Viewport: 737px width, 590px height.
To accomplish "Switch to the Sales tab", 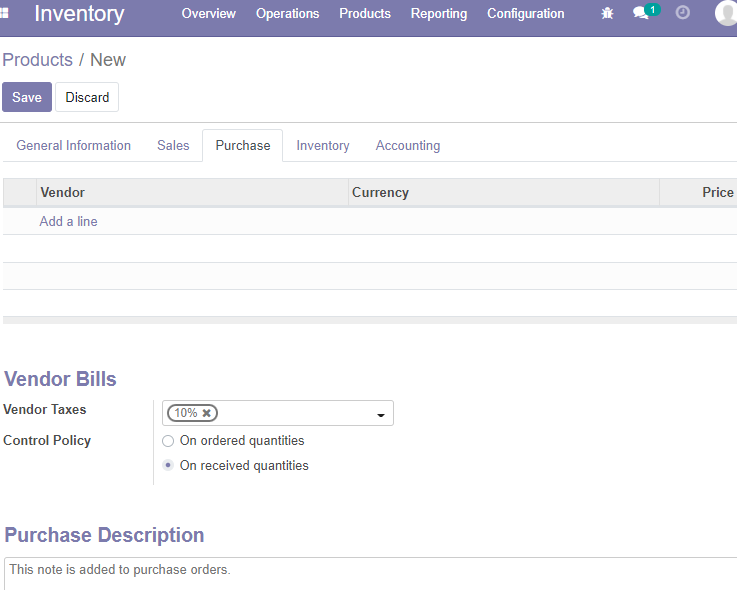I will [x=173, y=146].
